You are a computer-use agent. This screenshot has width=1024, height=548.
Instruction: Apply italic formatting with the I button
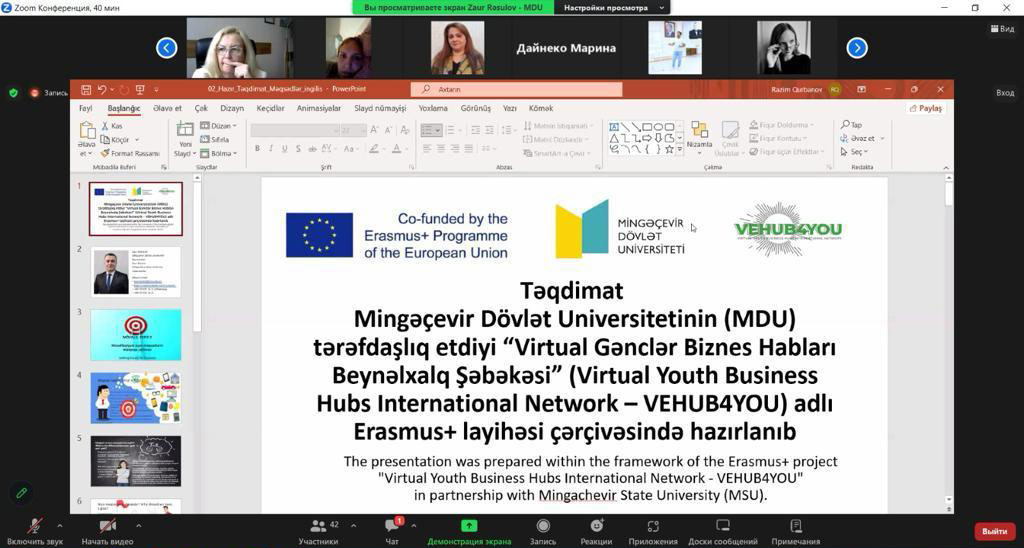pyautogui.click(x=271, y=149)
